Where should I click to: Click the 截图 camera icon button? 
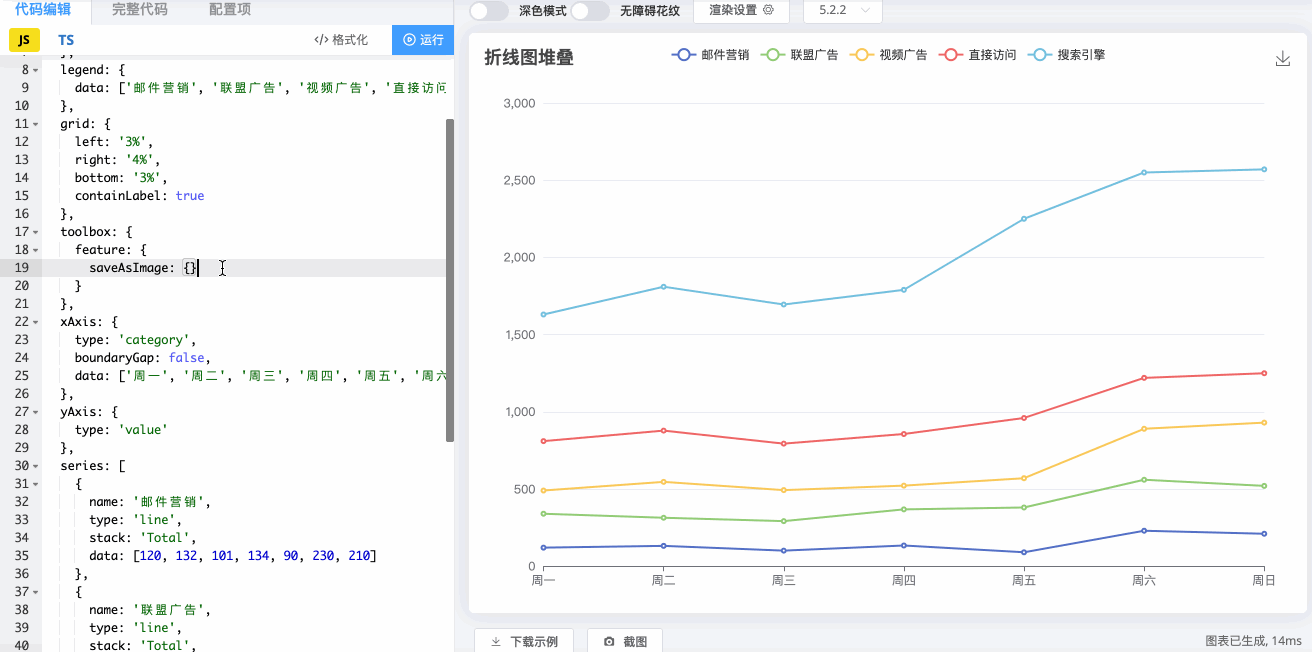point(609,641)
